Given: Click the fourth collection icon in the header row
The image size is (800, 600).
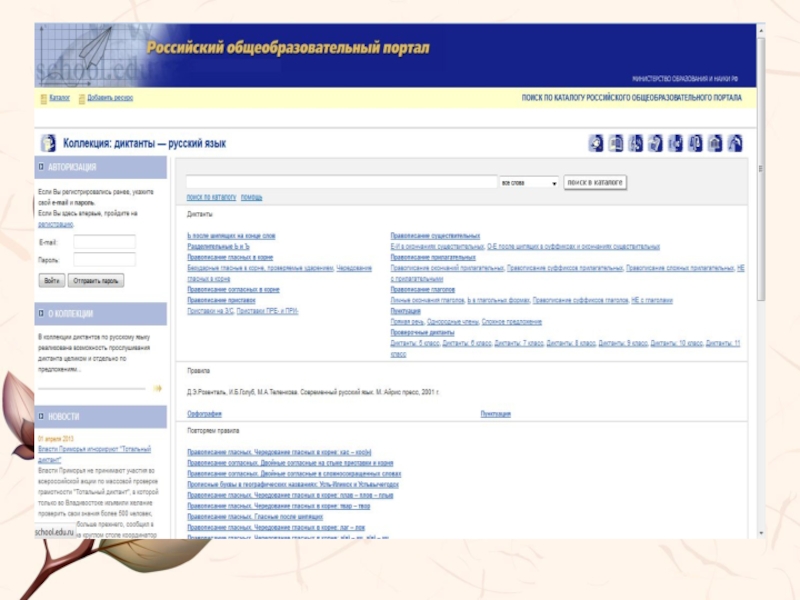Looking at the screenshot, I should 656,143.
